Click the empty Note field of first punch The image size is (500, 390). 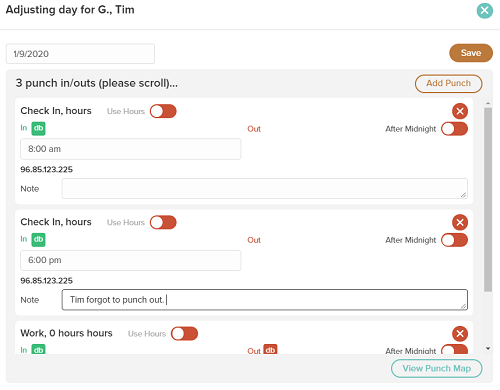[265, 189]
